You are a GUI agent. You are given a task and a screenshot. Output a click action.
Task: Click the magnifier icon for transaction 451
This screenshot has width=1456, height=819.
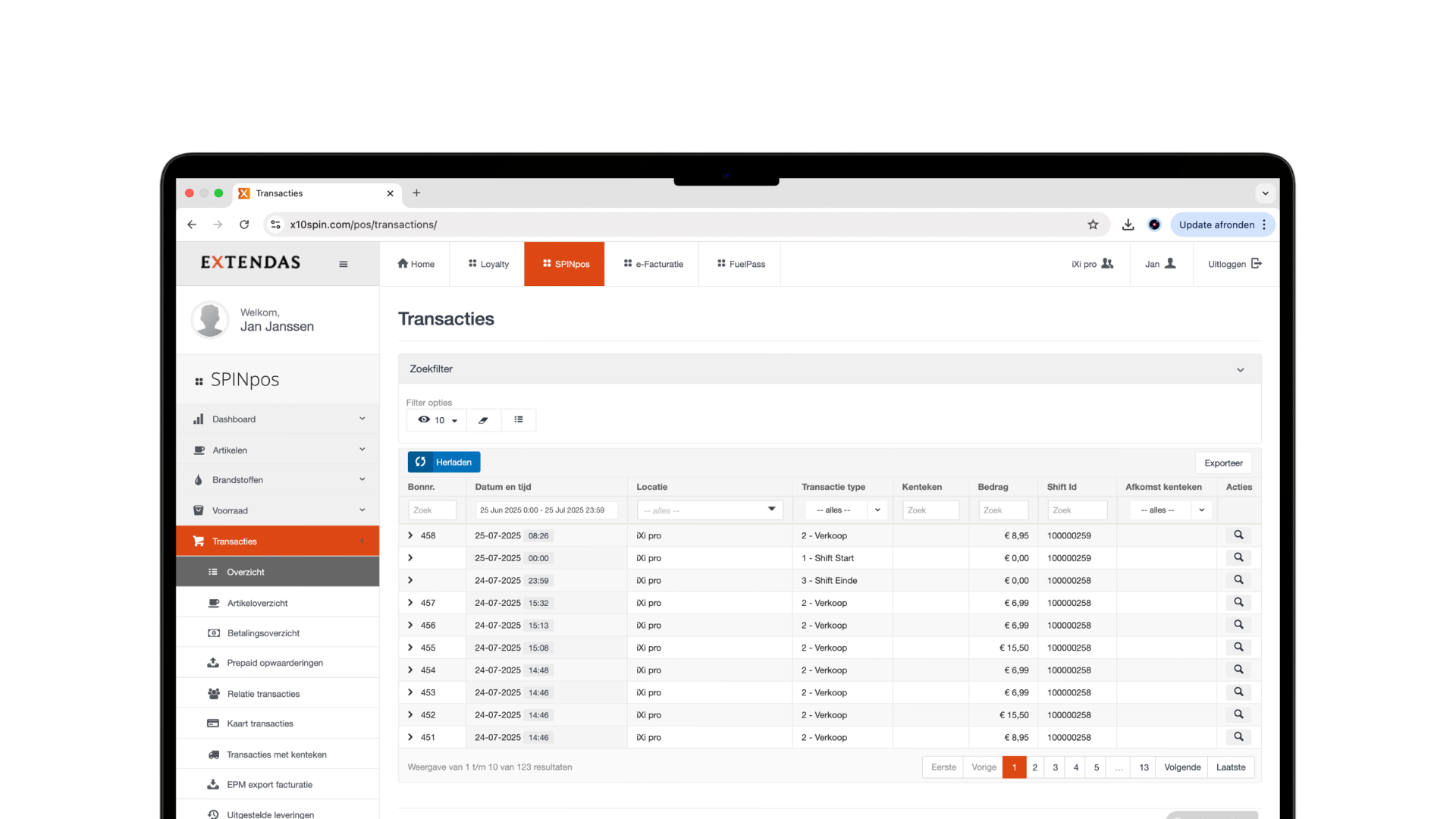pos(1238,737)
